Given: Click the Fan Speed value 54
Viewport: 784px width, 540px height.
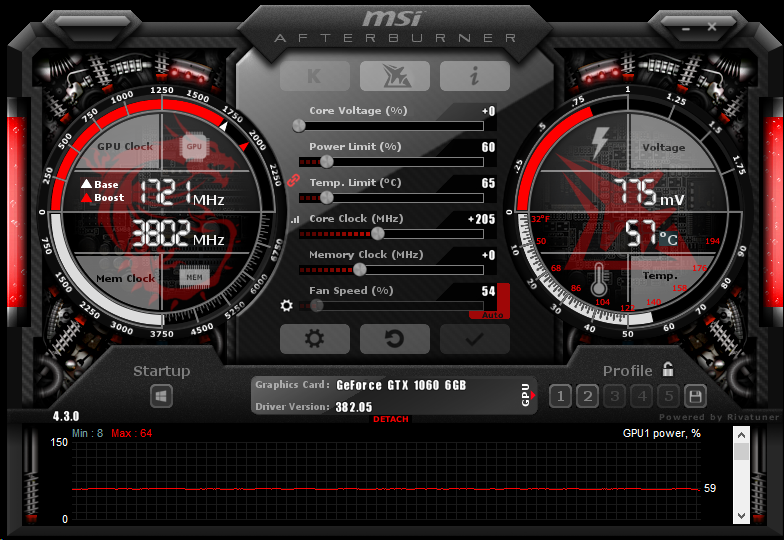Looking at the screenshot, I should (488, 291).
